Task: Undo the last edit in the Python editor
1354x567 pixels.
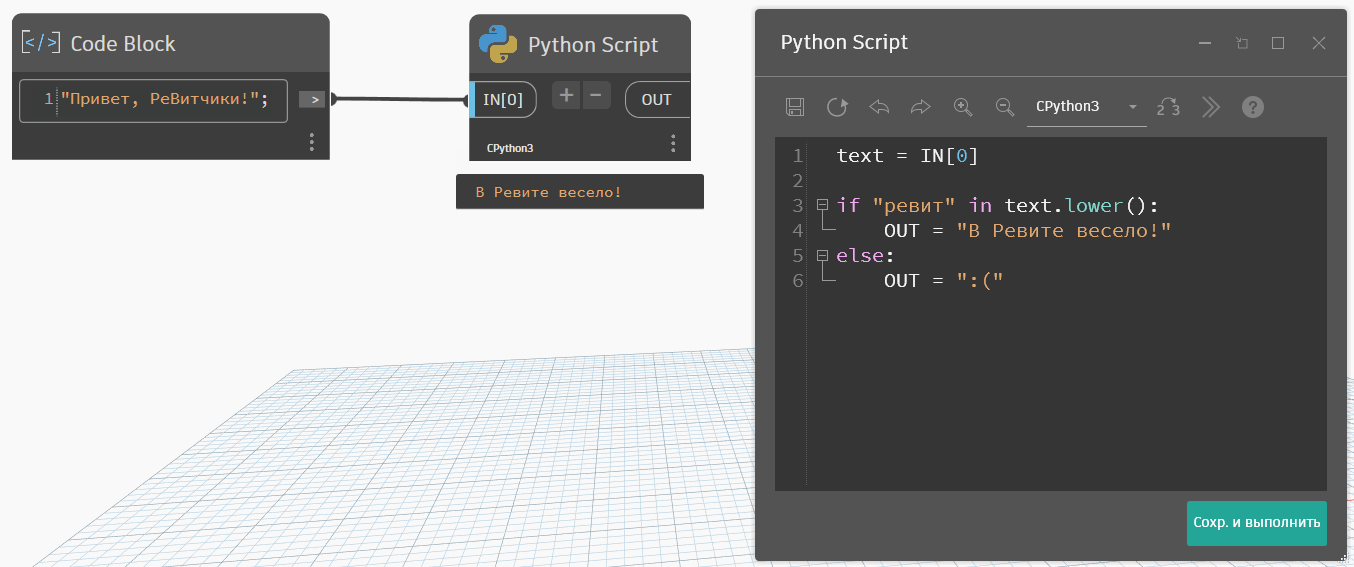Action: (x=879, y=107)
